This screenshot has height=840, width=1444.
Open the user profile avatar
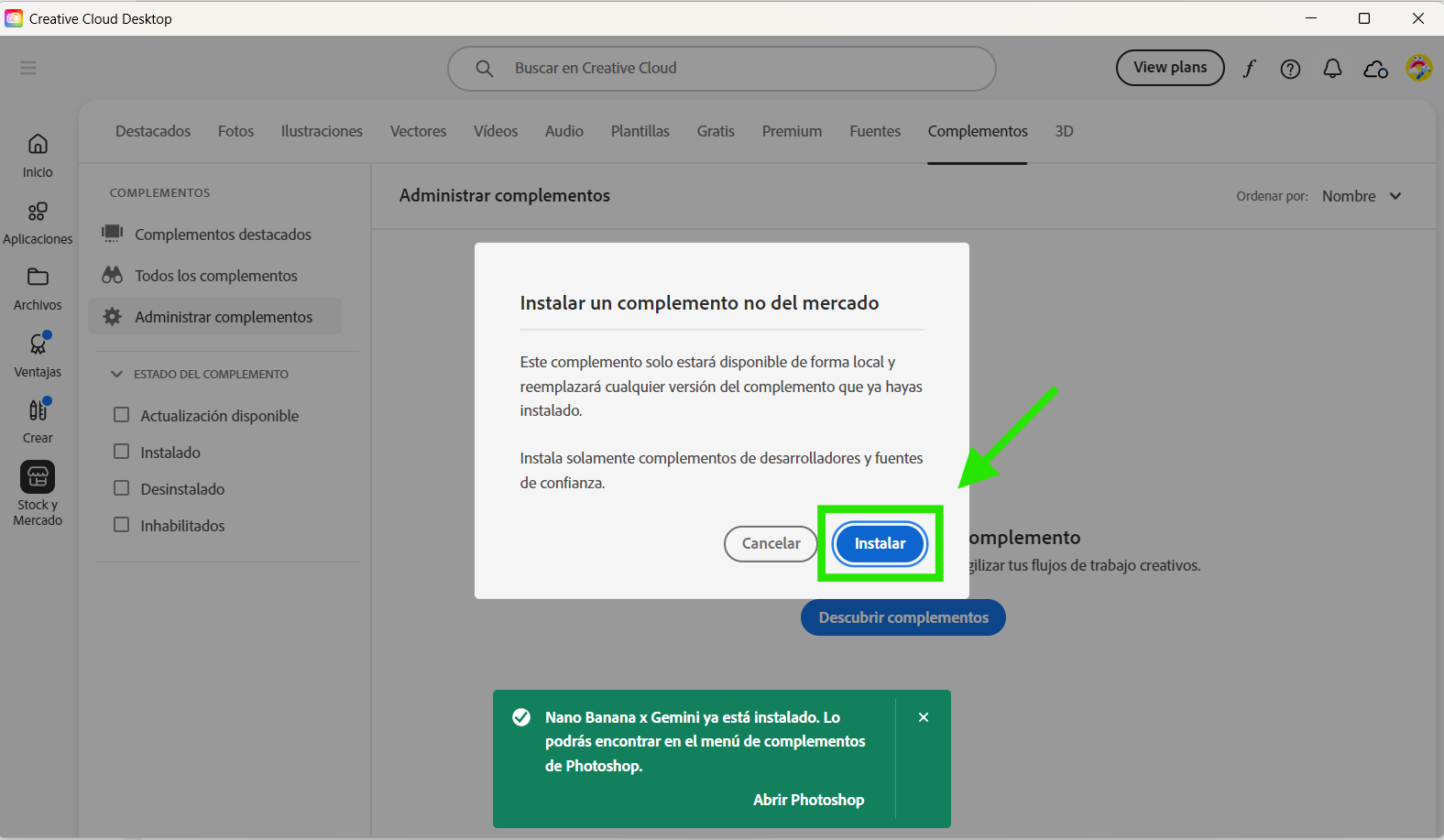tap(1418, 68)
